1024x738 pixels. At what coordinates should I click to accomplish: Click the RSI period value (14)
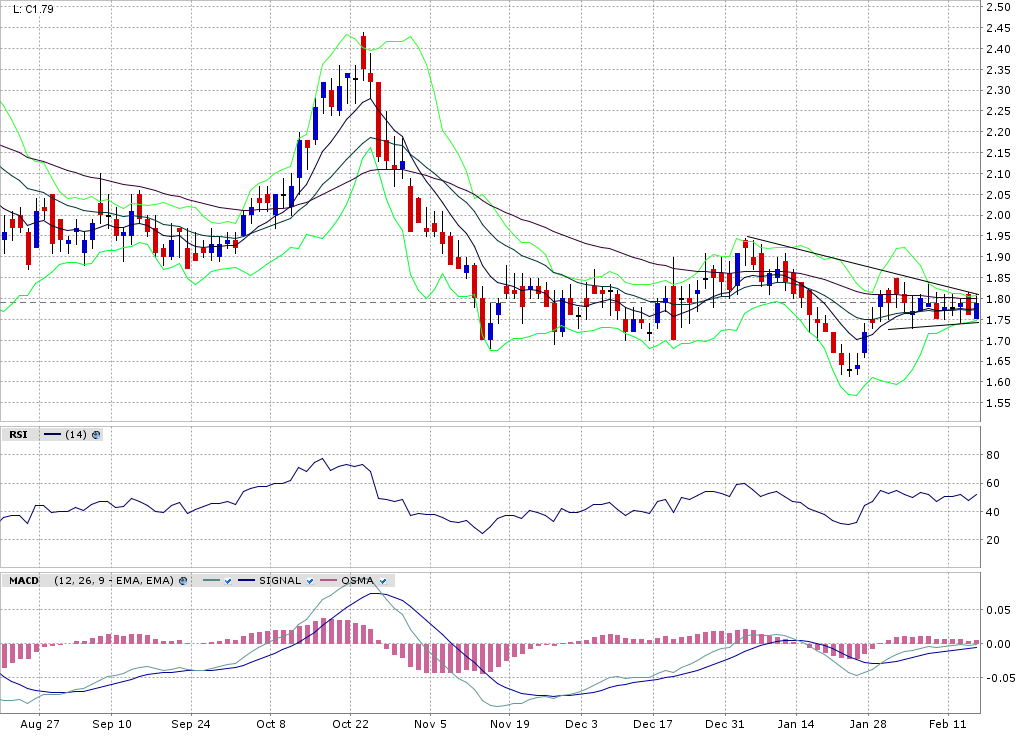(76, 435)
